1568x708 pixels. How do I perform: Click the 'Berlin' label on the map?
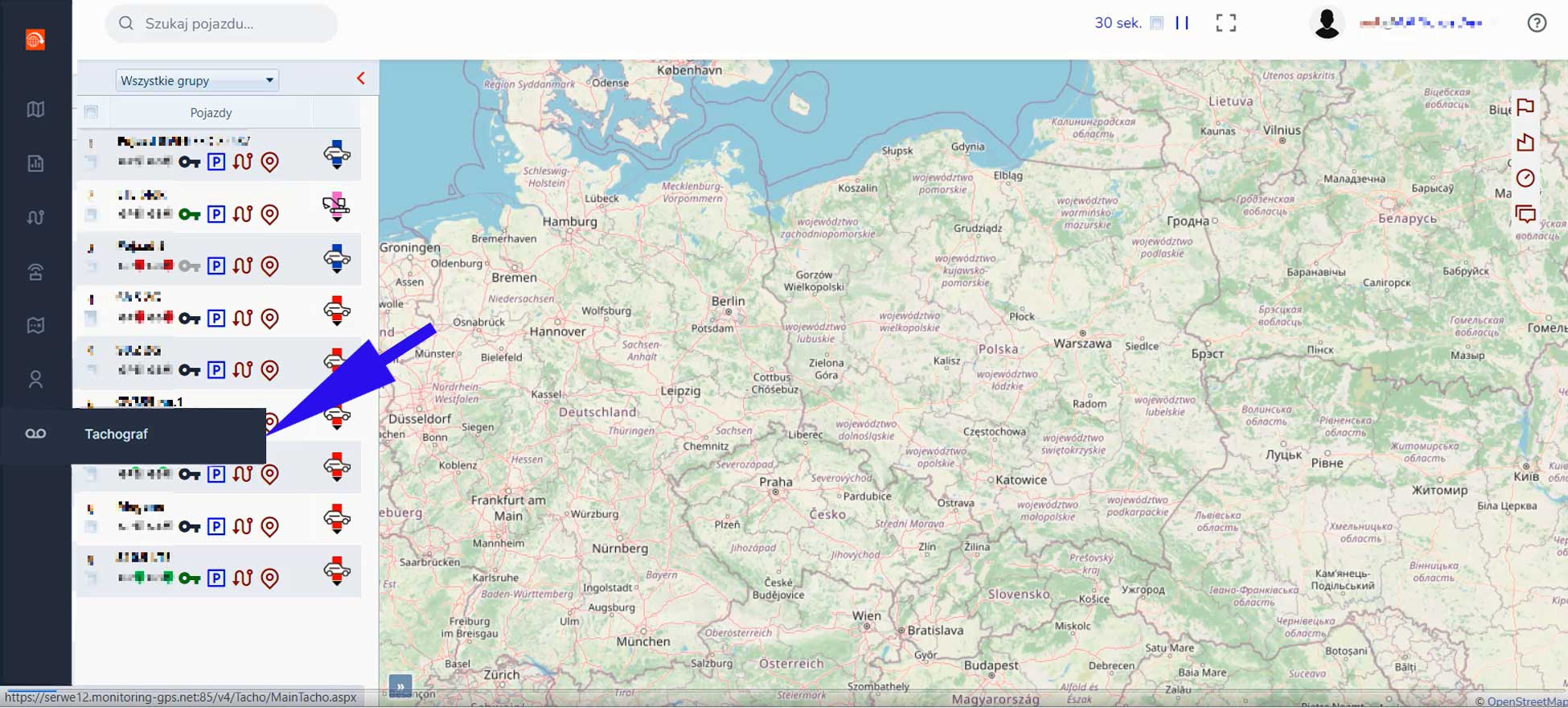(728, 301)
